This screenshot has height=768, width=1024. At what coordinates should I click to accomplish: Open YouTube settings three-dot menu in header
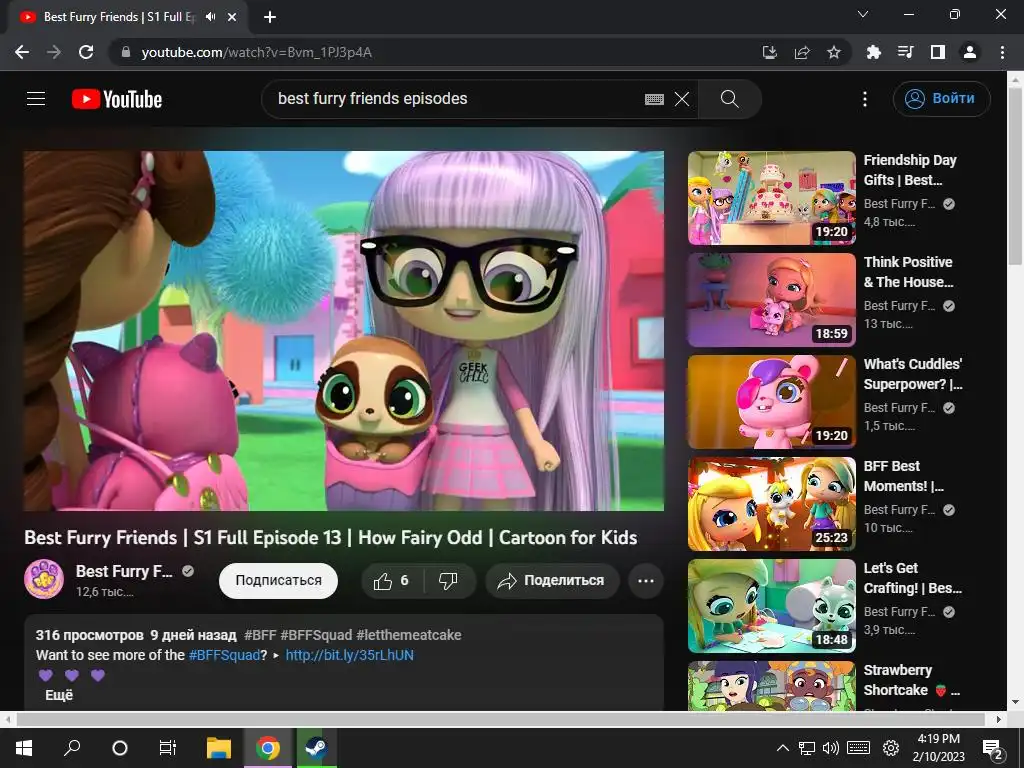click(865, 99)
